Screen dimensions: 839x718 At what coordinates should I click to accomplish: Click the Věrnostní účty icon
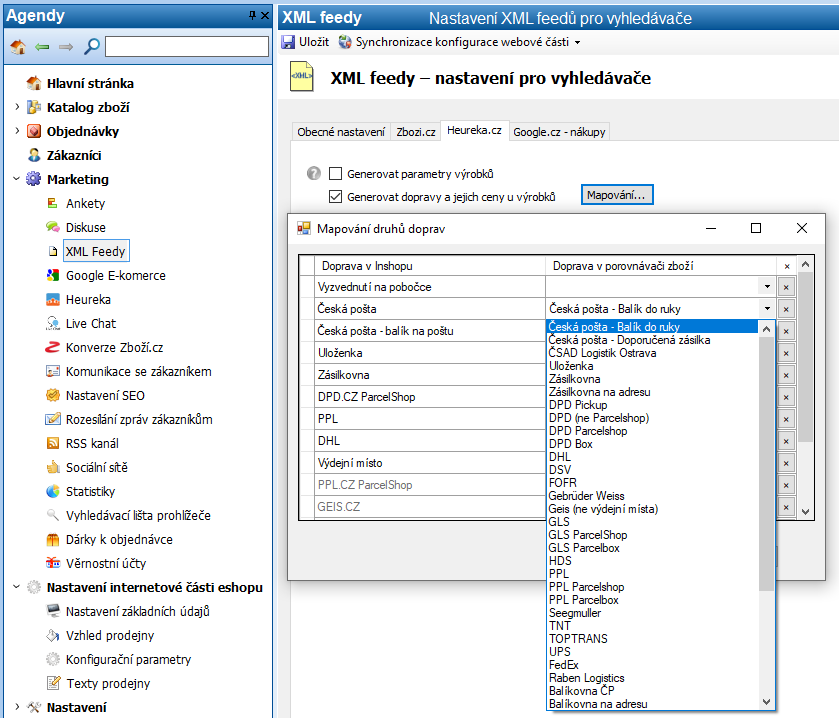(x=52, y=563)
